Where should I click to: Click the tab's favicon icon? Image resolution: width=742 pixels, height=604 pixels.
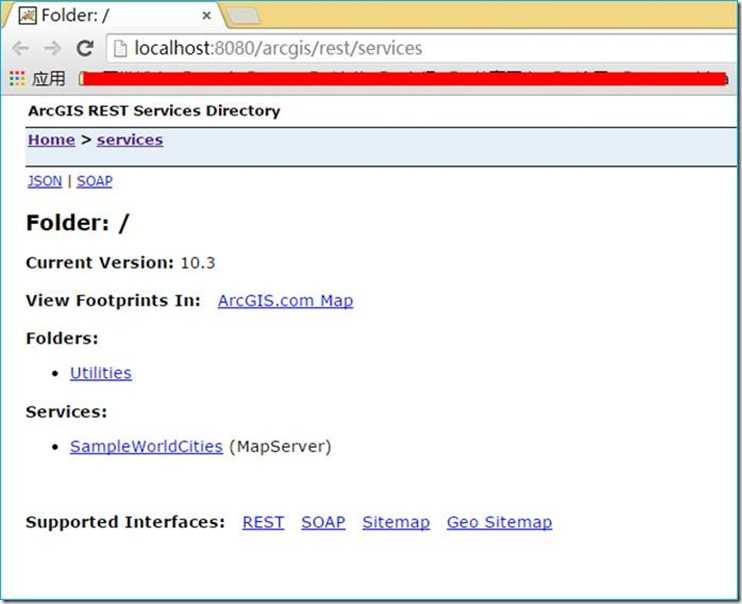tap(27, 16)
